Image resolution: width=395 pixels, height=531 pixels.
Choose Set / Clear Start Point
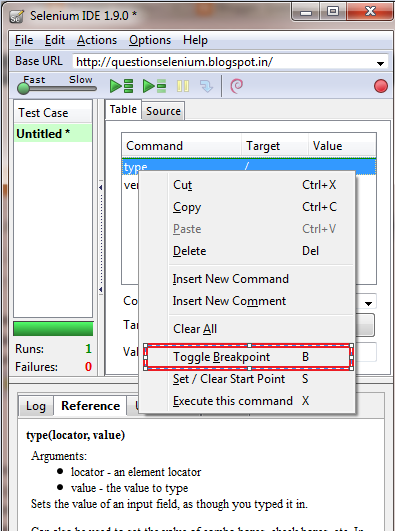[x=247, y=379]
